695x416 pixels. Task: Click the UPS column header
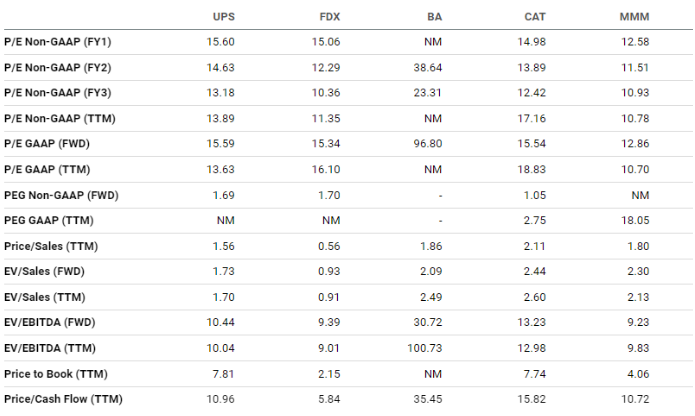[x=224, y=17]
